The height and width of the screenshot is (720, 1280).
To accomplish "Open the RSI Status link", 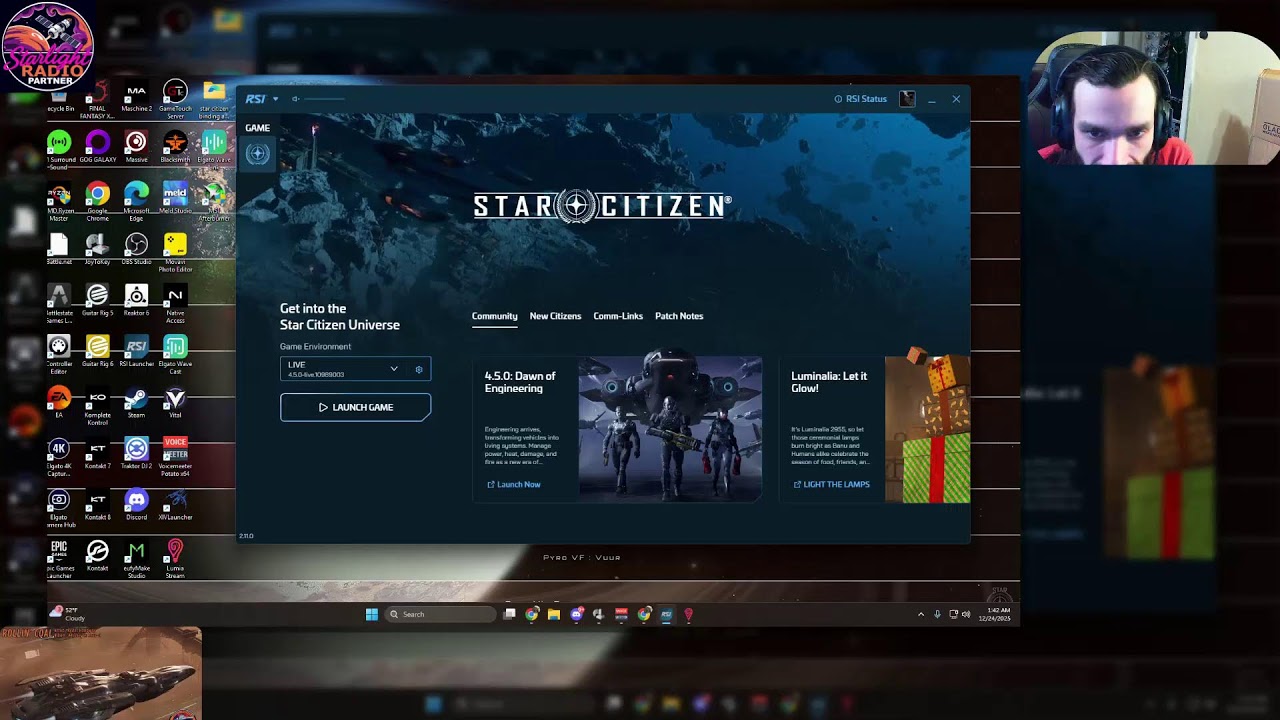I will tap(861, 99).
